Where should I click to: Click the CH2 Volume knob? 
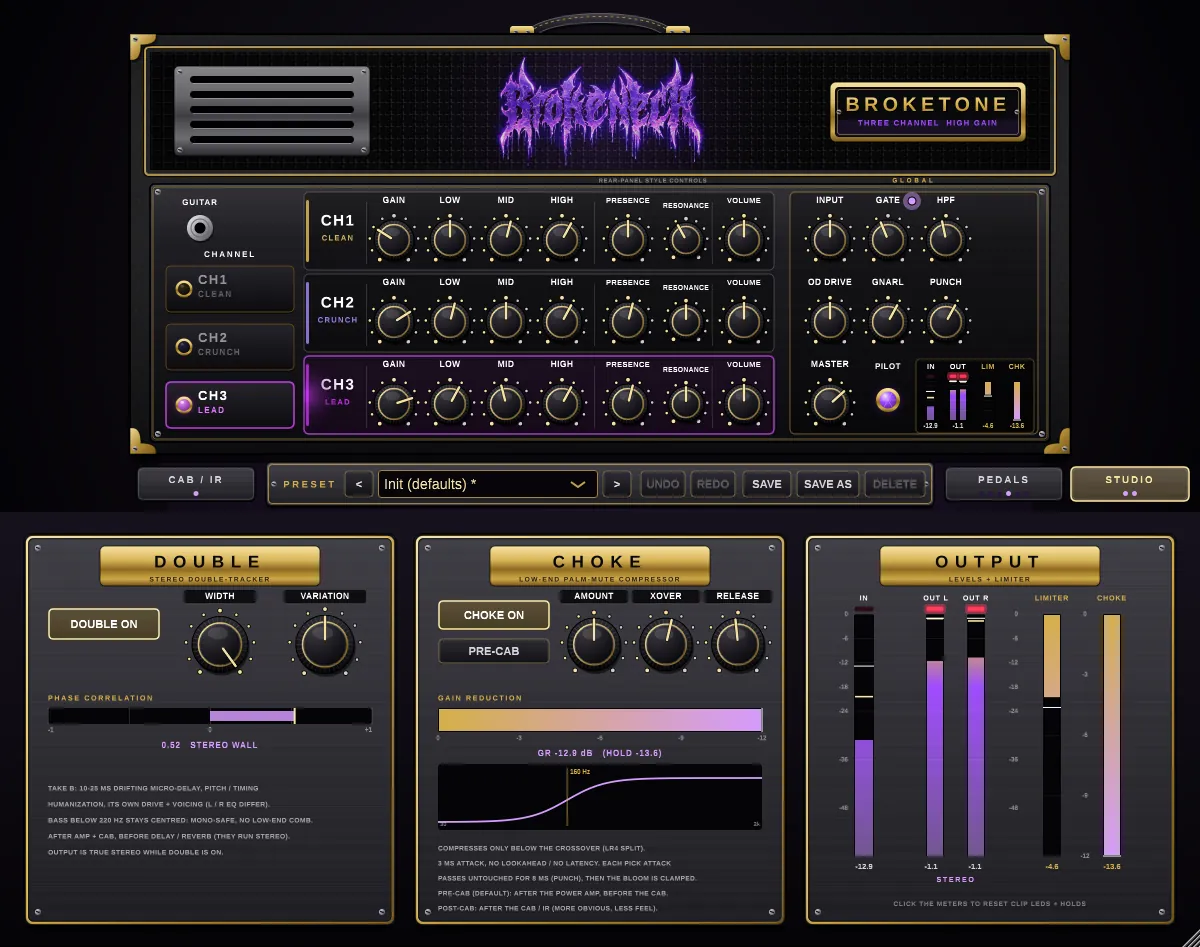coord(744,322)
